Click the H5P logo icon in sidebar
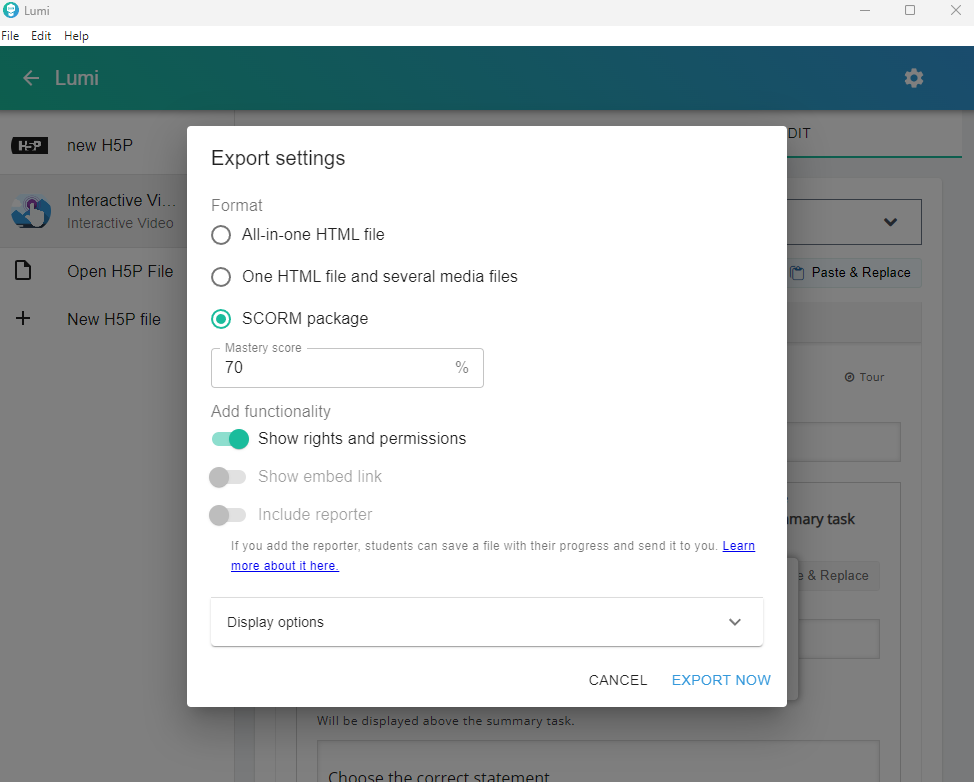The image size is (974, 782). (29, 146)
